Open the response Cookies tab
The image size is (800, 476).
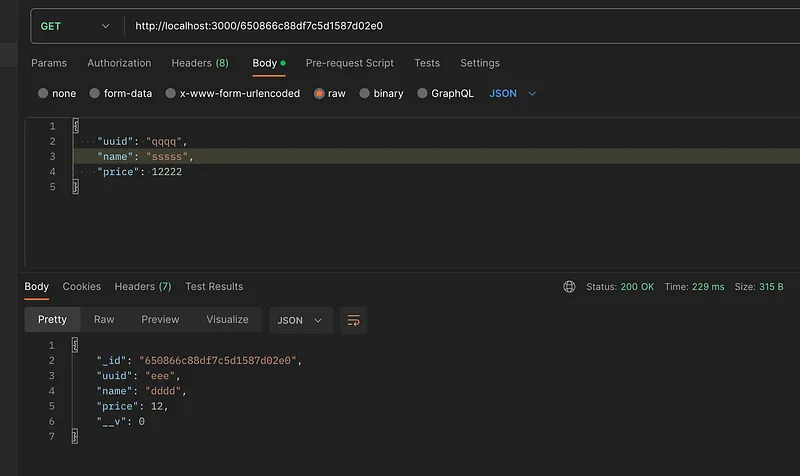82,287
